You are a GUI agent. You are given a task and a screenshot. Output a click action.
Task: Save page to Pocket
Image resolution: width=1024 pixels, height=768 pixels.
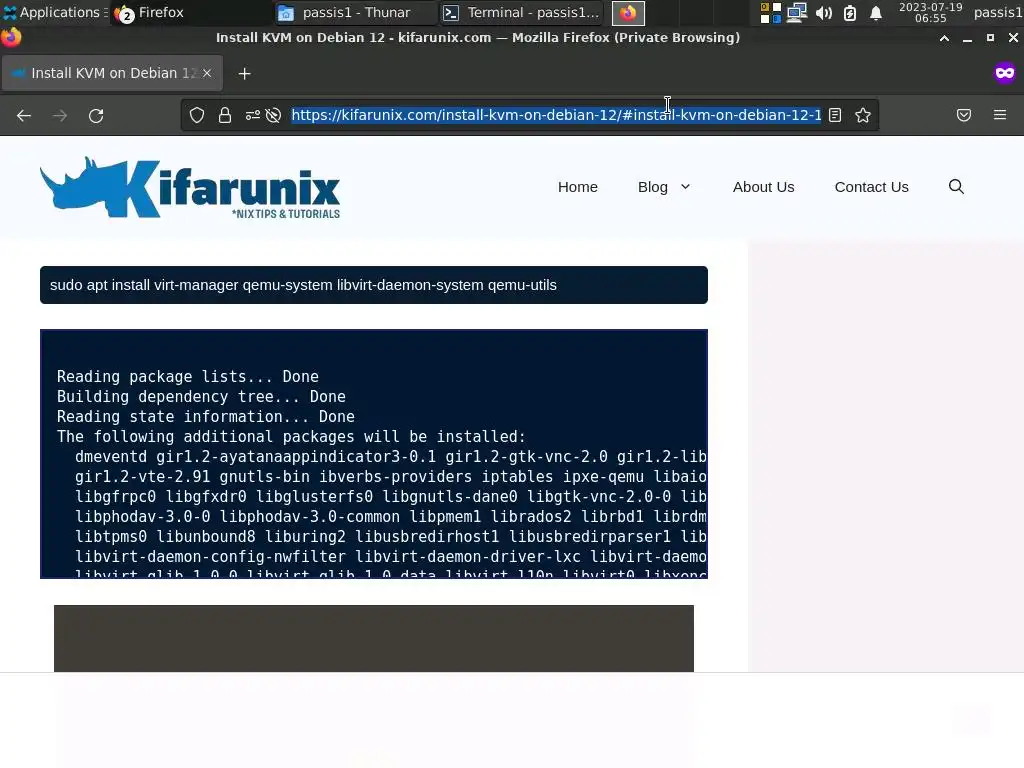click(x=964, y=116)
